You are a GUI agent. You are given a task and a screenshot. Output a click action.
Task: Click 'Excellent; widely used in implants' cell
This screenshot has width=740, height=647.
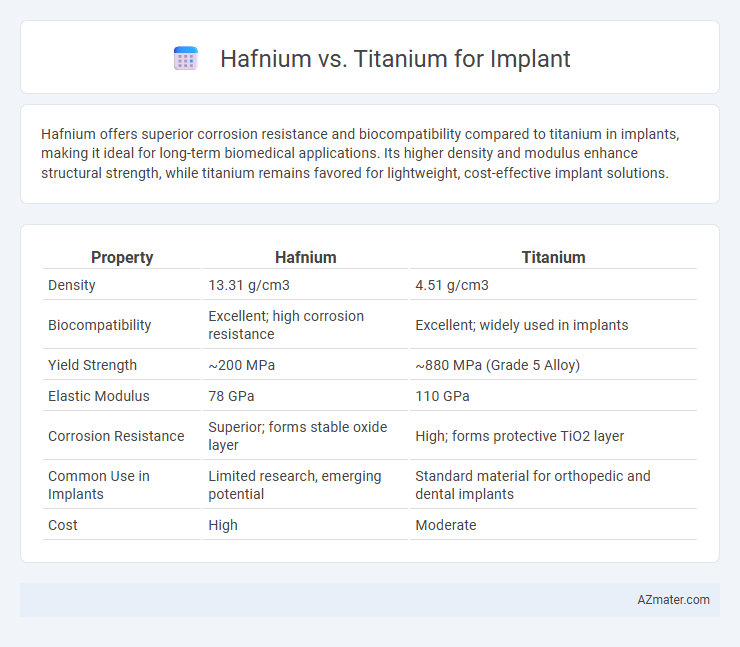[x=553, y=325]
